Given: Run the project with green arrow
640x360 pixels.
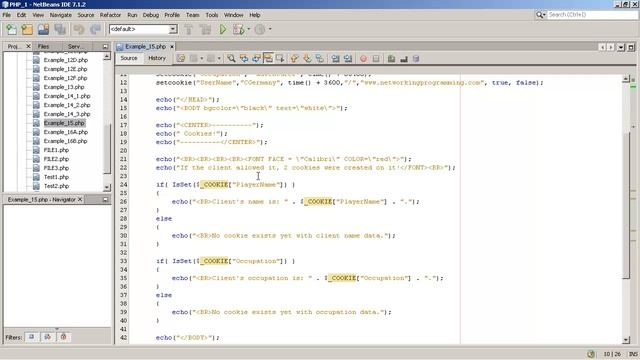Looking at the screenshot, I should (x=222, y=29).
